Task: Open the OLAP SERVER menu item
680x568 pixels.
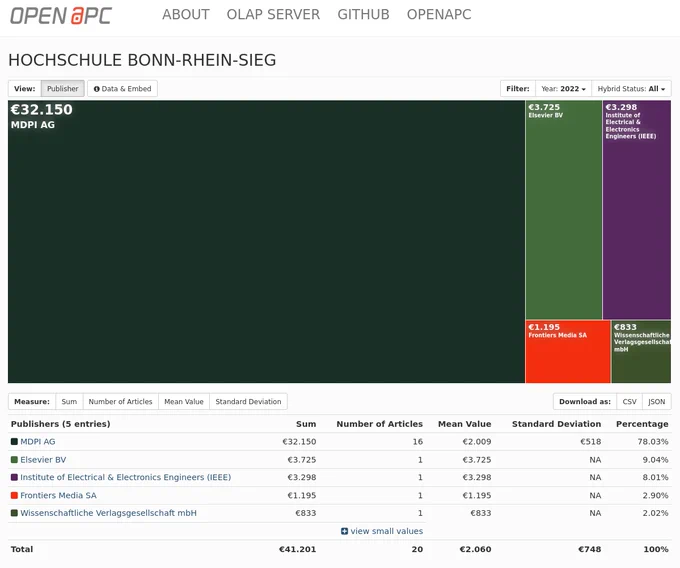Action: coord(273,14)
